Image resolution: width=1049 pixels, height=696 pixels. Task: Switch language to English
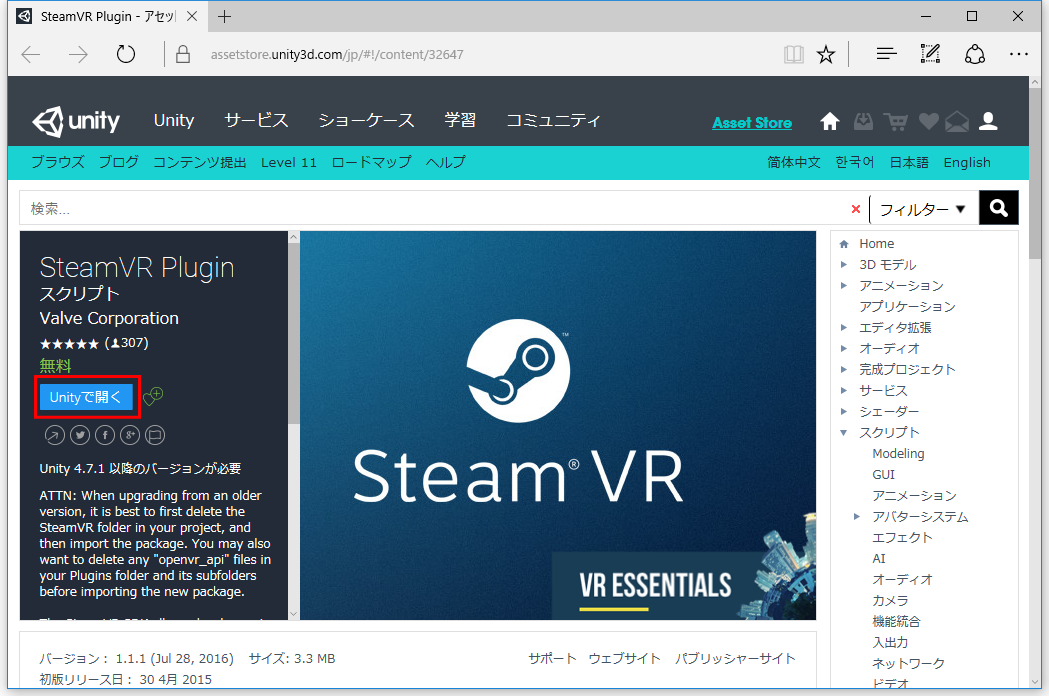967,163
